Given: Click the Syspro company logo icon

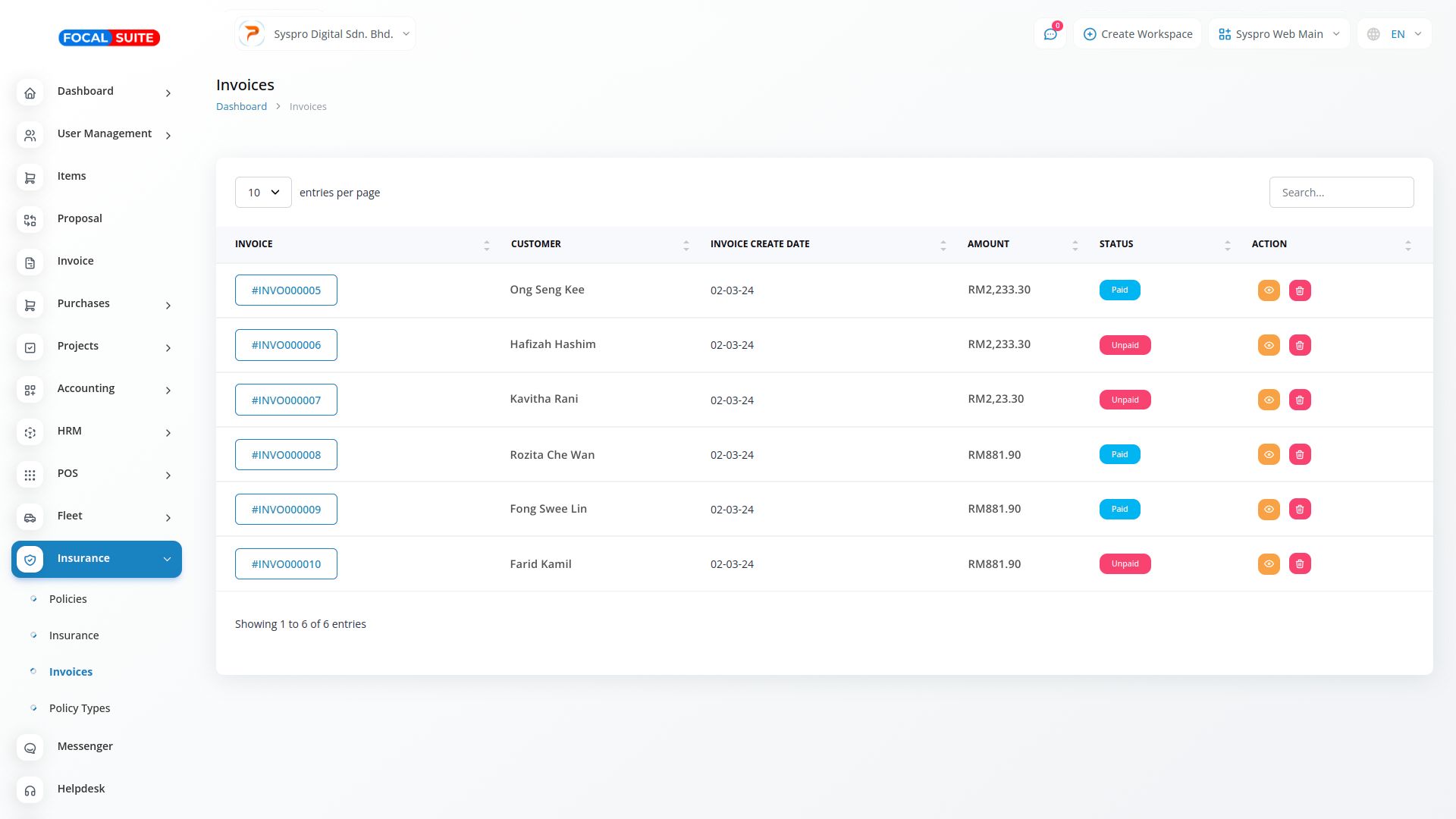Looking at the screenshot, I should tap(252, 34).
